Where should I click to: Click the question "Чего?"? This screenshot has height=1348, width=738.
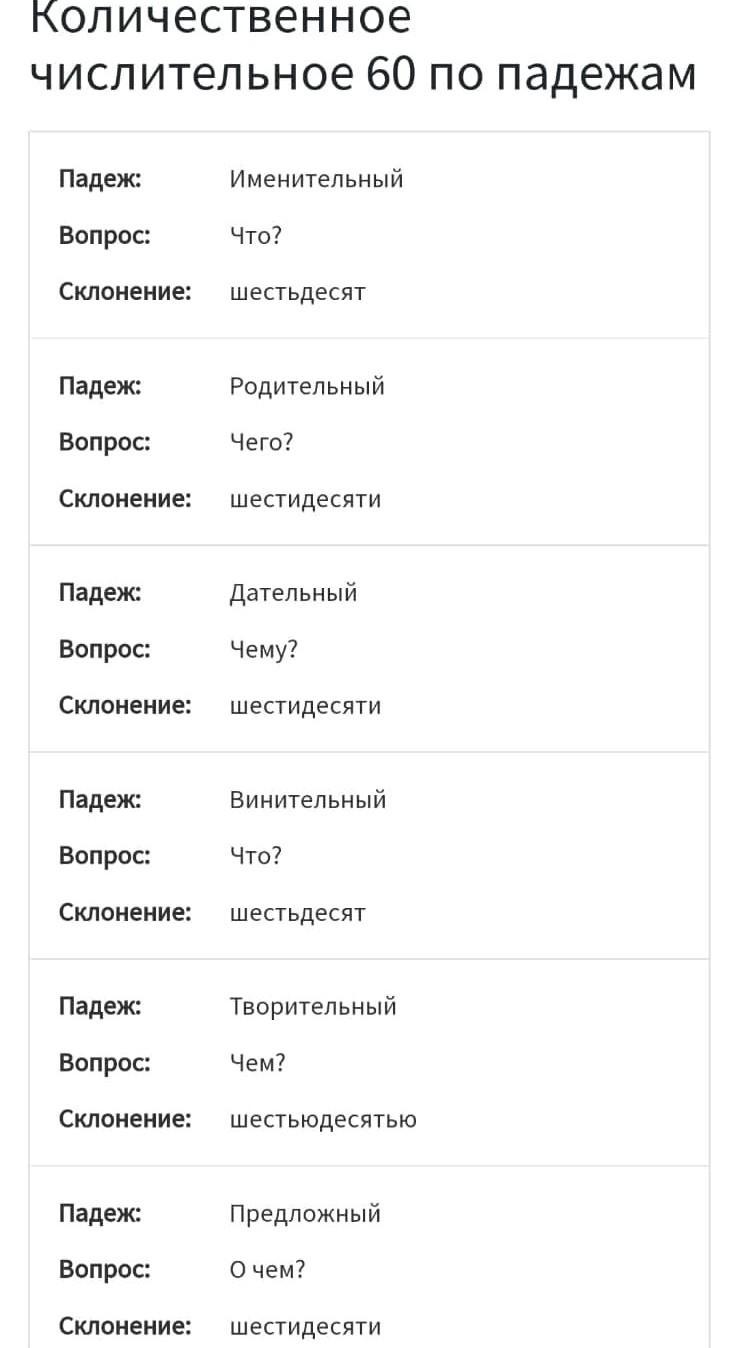pyautogui.click(x=261, y=443)
